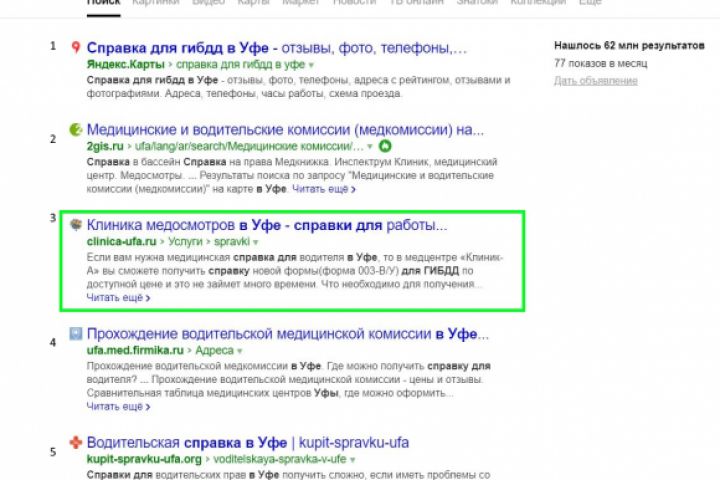Click 'Читать ещё' in firmika result
The width and height of the screenshot is (720, 480).
pyautogui.click(x=118, y=407)
